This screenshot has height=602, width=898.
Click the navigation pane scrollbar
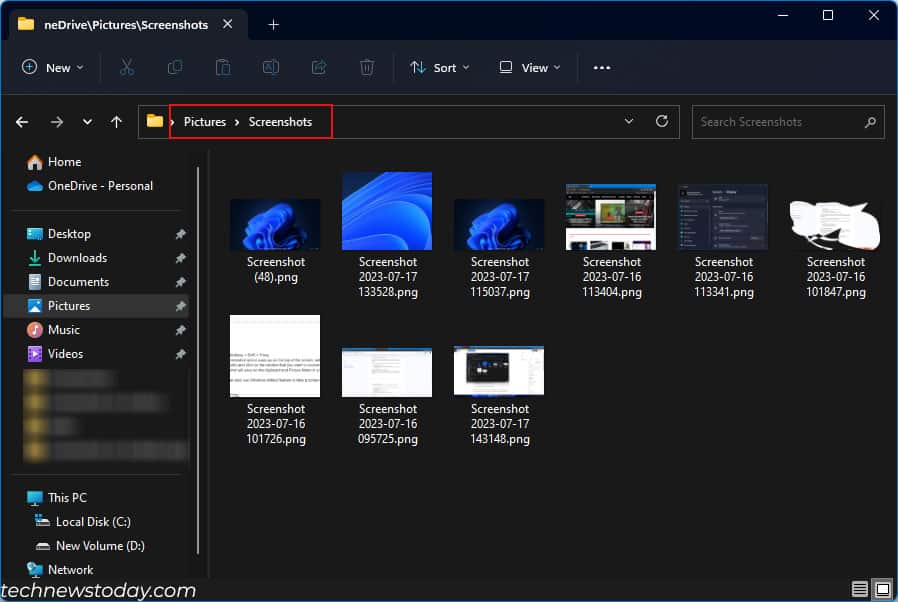coord(198,361)
